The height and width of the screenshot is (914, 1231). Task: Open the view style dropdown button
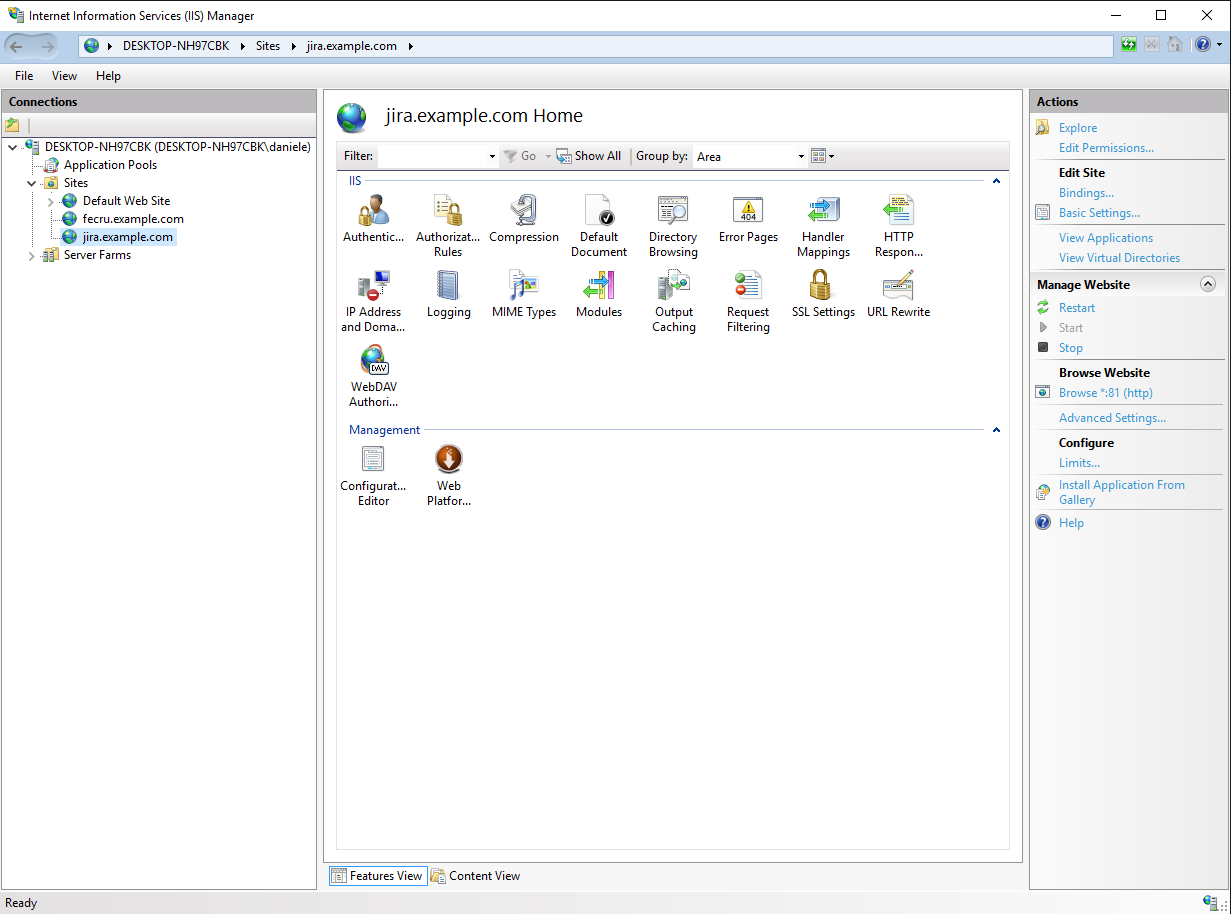coord(822,156)
